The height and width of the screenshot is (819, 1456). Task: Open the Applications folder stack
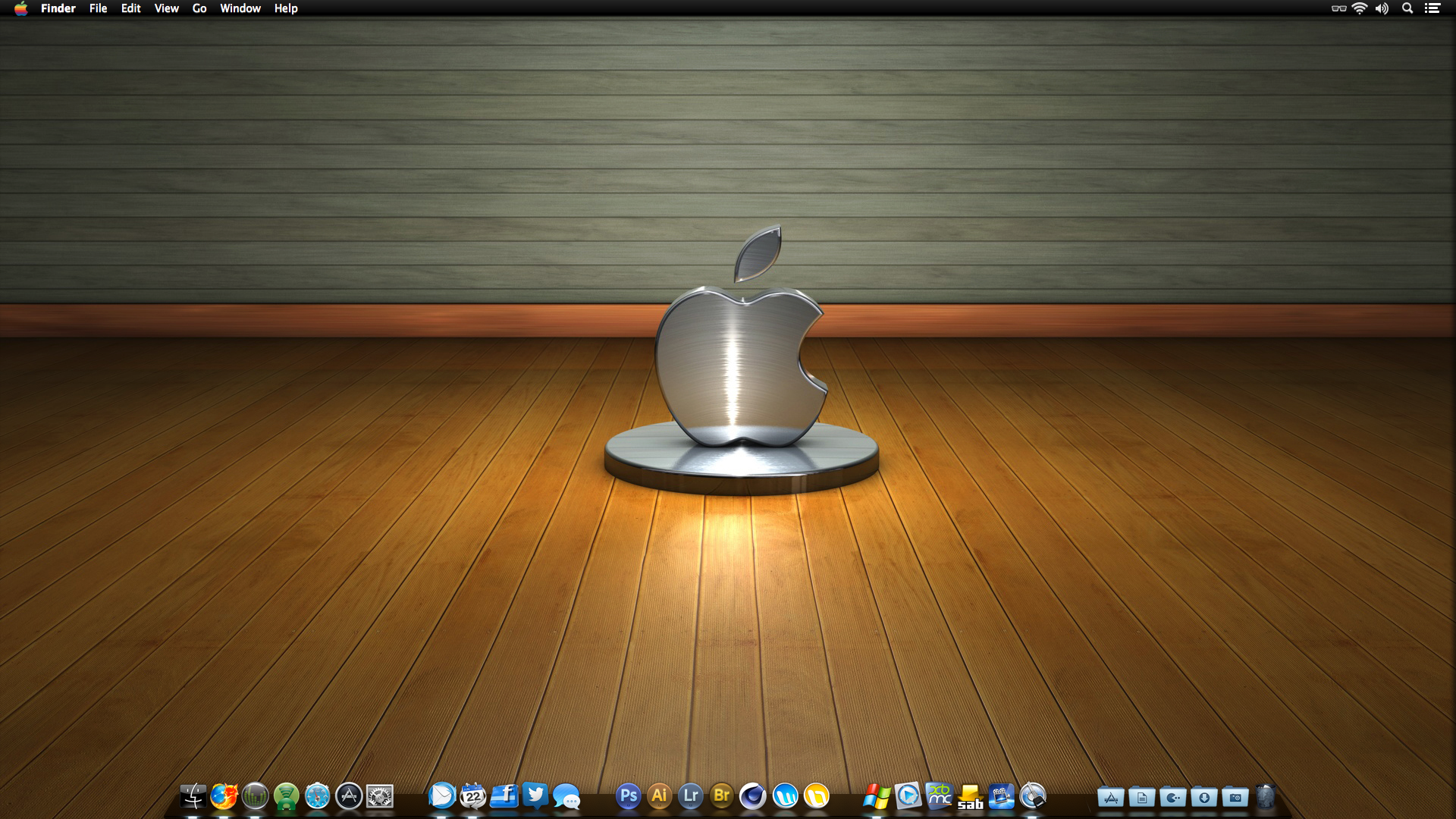[x=1111, y=797]
